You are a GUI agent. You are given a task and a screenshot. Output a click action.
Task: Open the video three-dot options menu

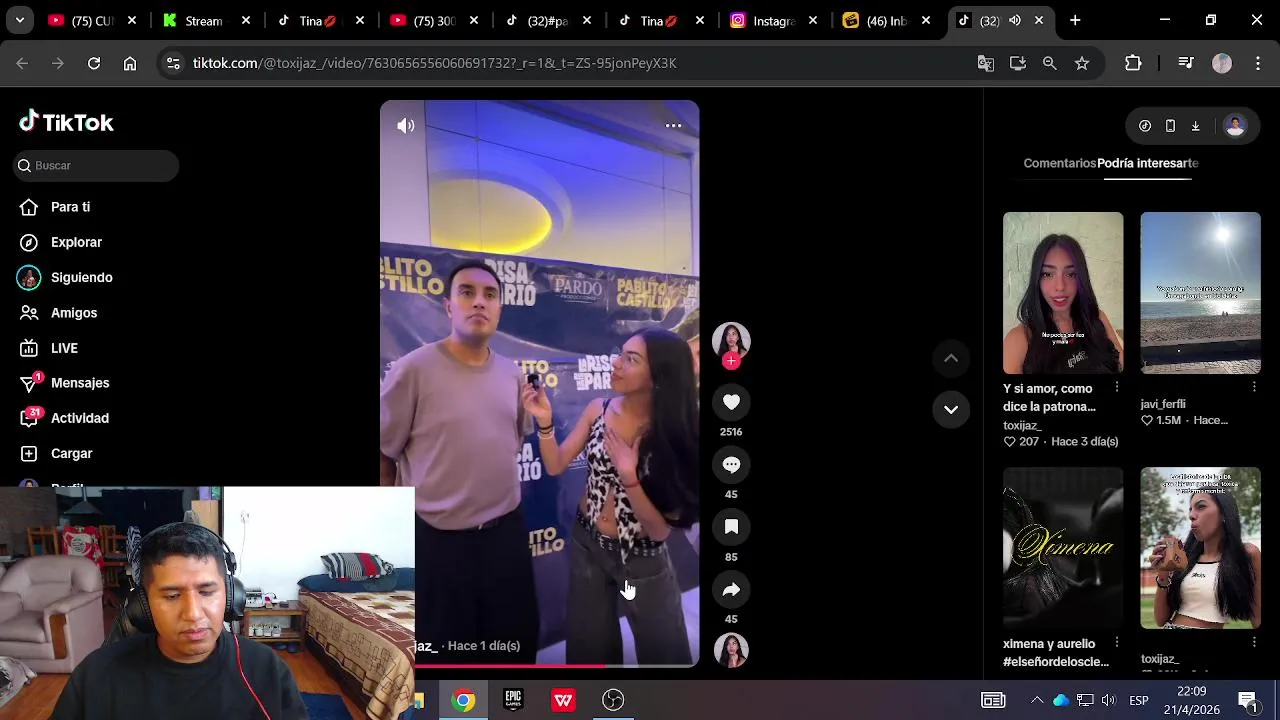[x=673, y=126]
